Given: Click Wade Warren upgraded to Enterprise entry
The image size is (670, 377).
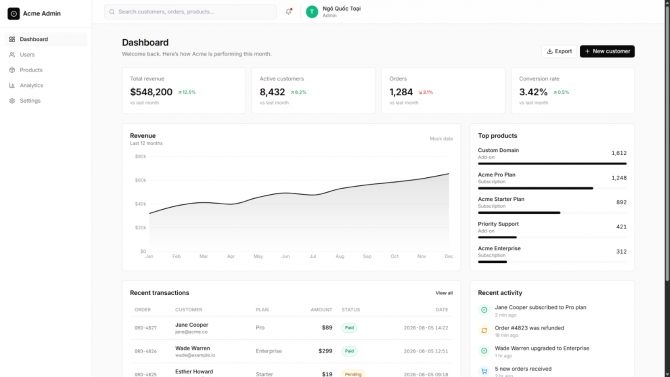Looking at the screenshot, I should pyautogui.click(x=542, y=348).
